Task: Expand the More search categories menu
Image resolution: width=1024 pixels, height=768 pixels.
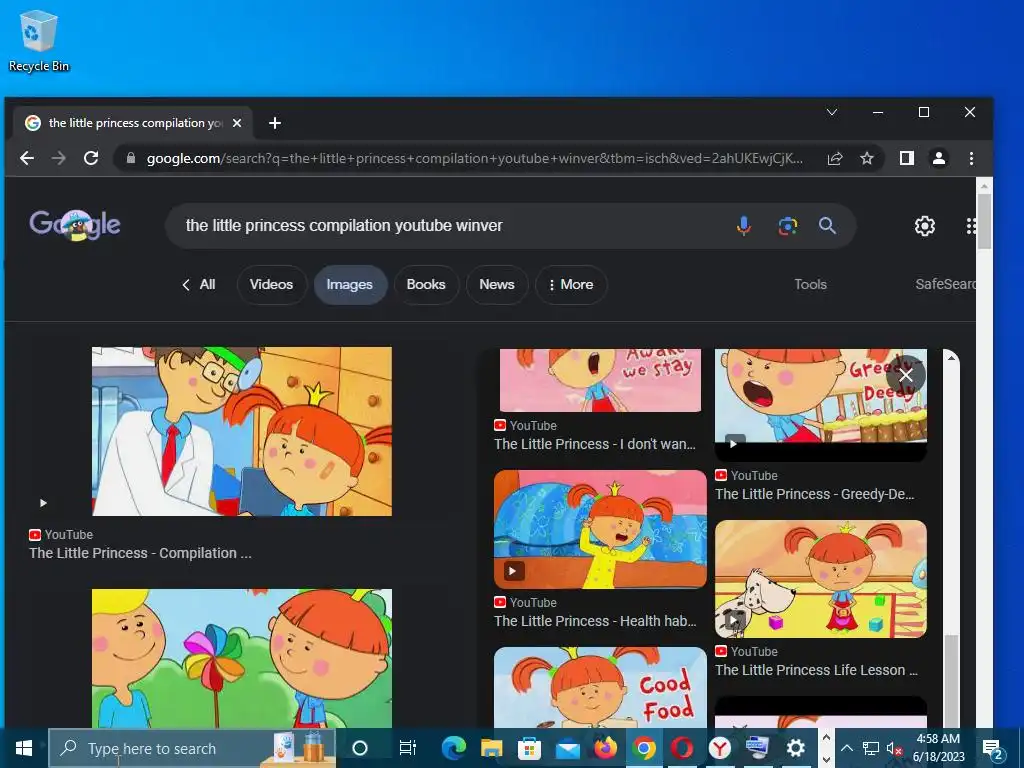Action: pos(571,285)
